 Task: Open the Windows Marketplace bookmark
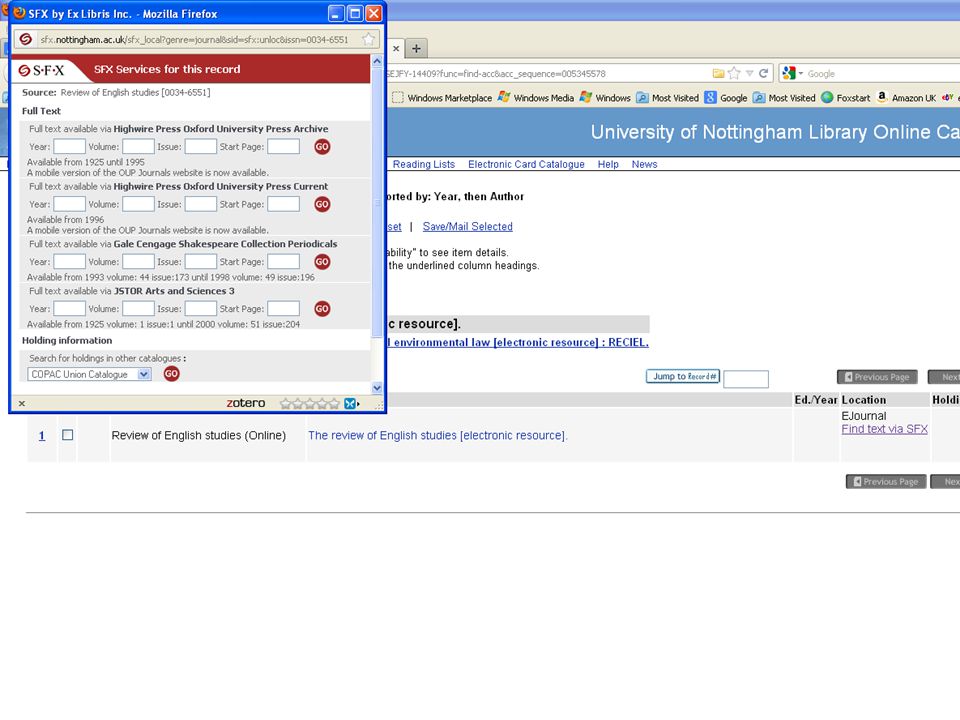[x=442, y=98]
